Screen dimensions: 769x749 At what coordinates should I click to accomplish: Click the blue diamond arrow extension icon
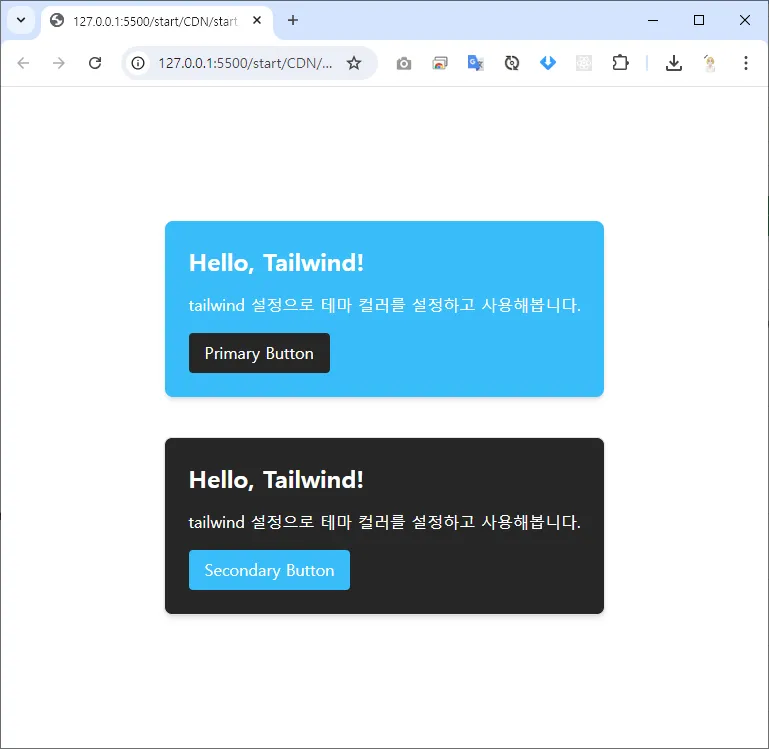click(548, 63)
